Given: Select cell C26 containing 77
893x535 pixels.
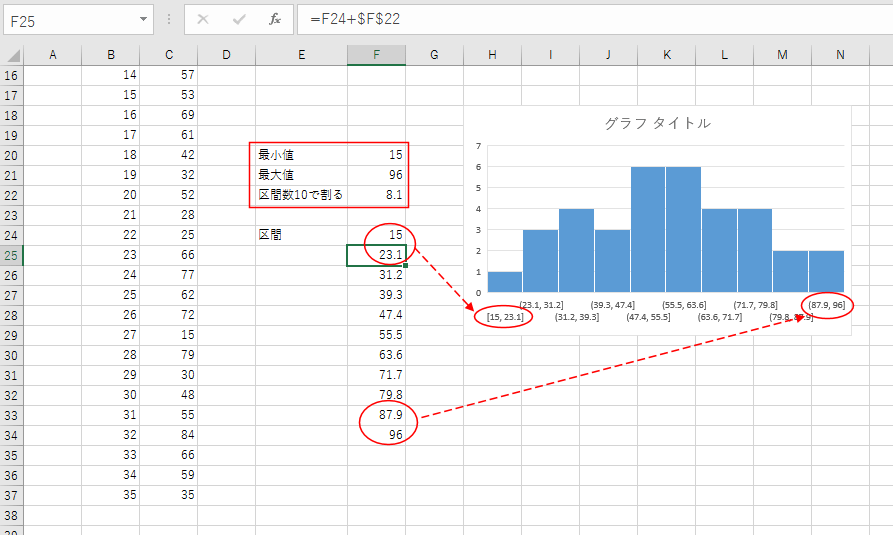Looking at the screenshot, I should (x=168, y=275).
